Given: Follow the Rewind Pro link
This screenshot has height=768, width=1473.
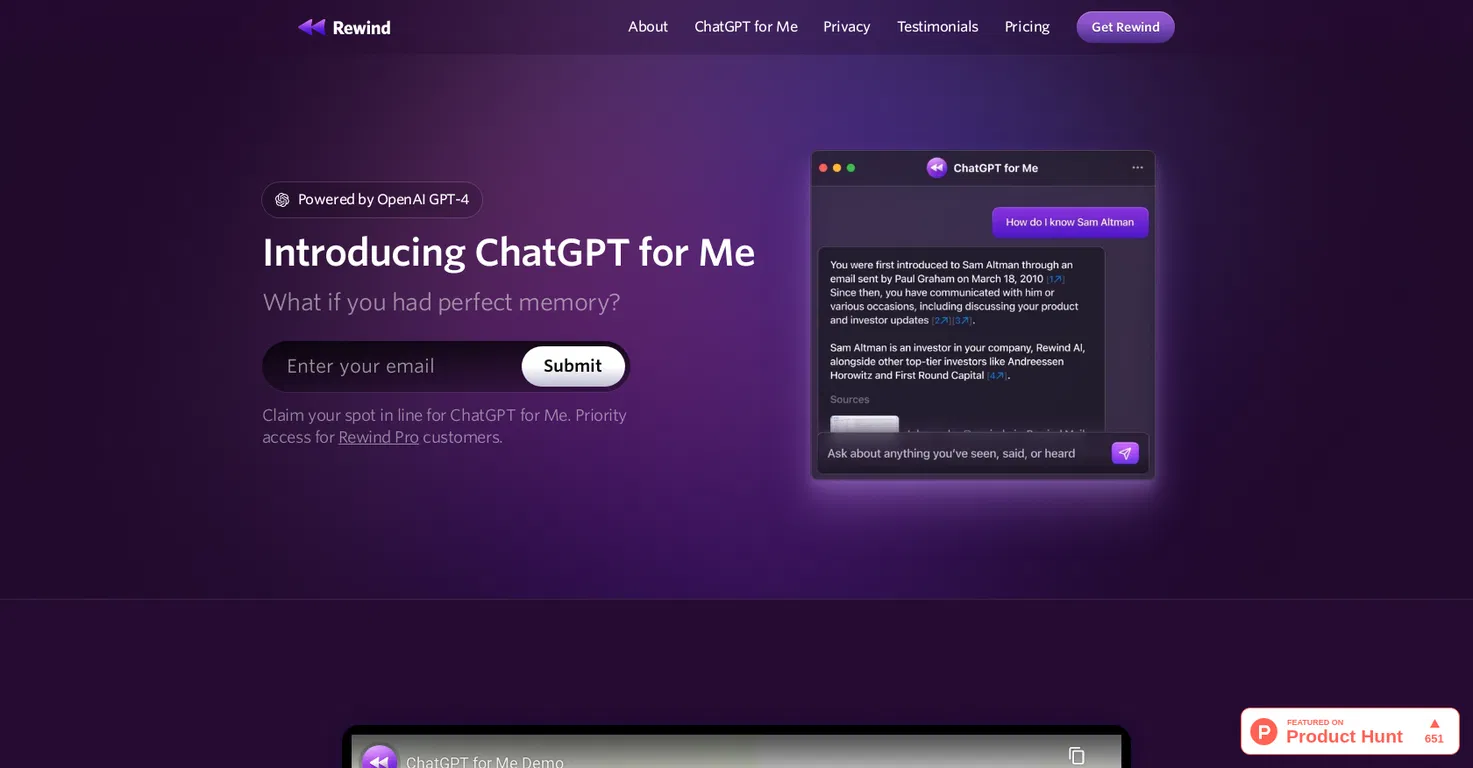Looking at the screenshot, I should 378,437.
